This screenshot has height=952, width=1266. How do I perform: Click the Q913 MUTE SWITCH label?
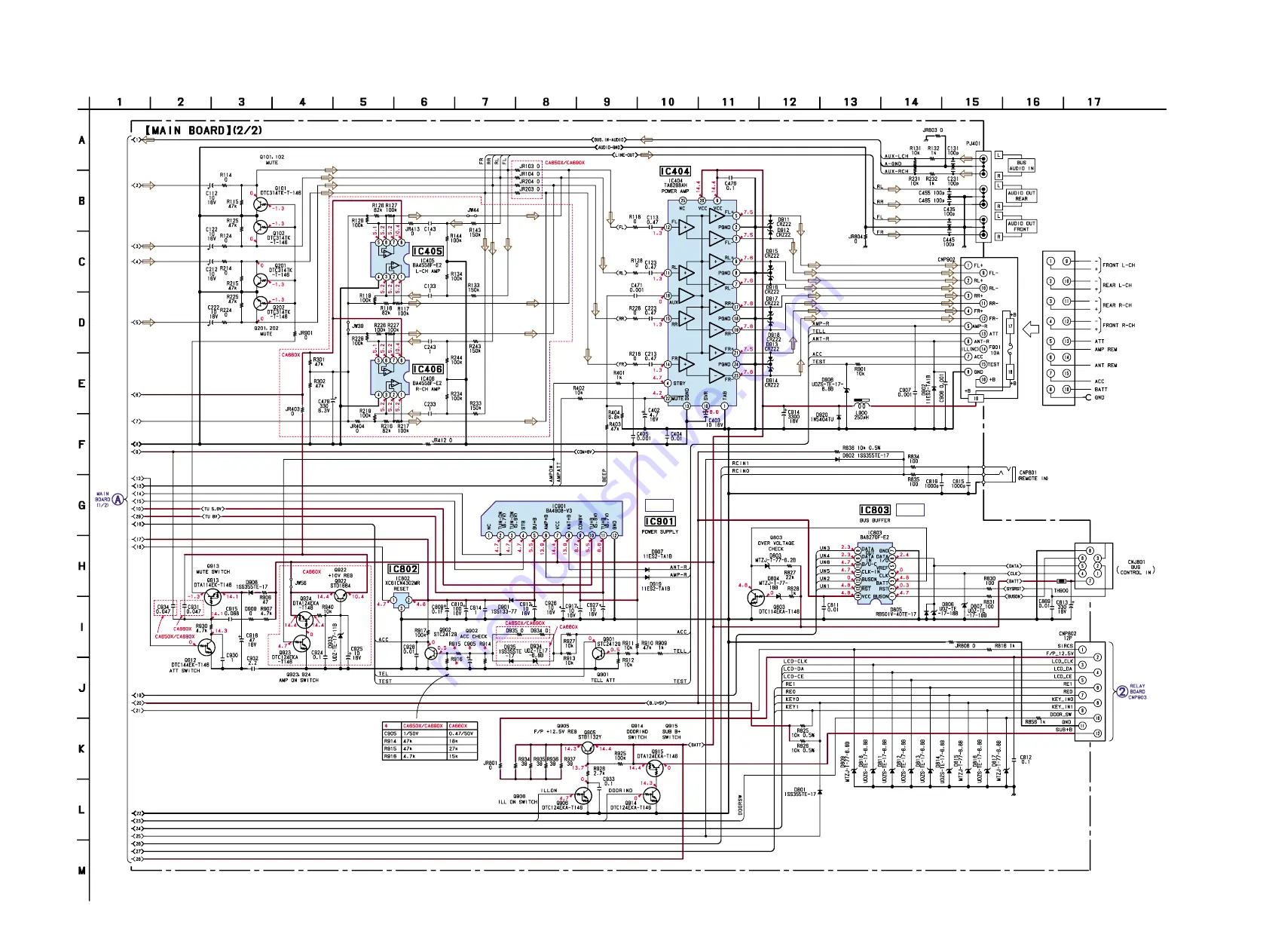click(213, 569)
